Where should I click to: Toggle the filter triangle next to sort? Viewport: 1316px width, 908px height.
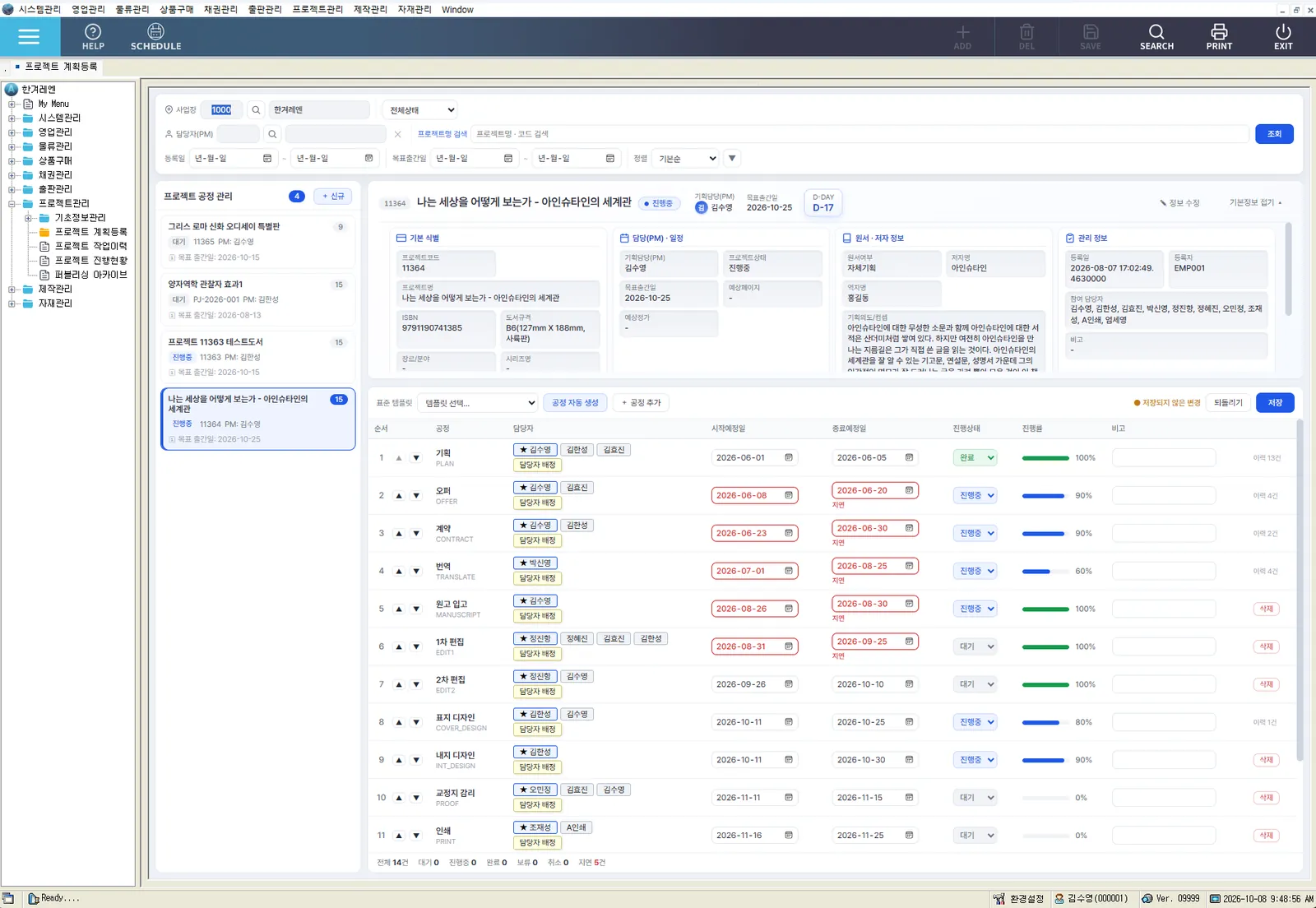(x=732, y=158)
